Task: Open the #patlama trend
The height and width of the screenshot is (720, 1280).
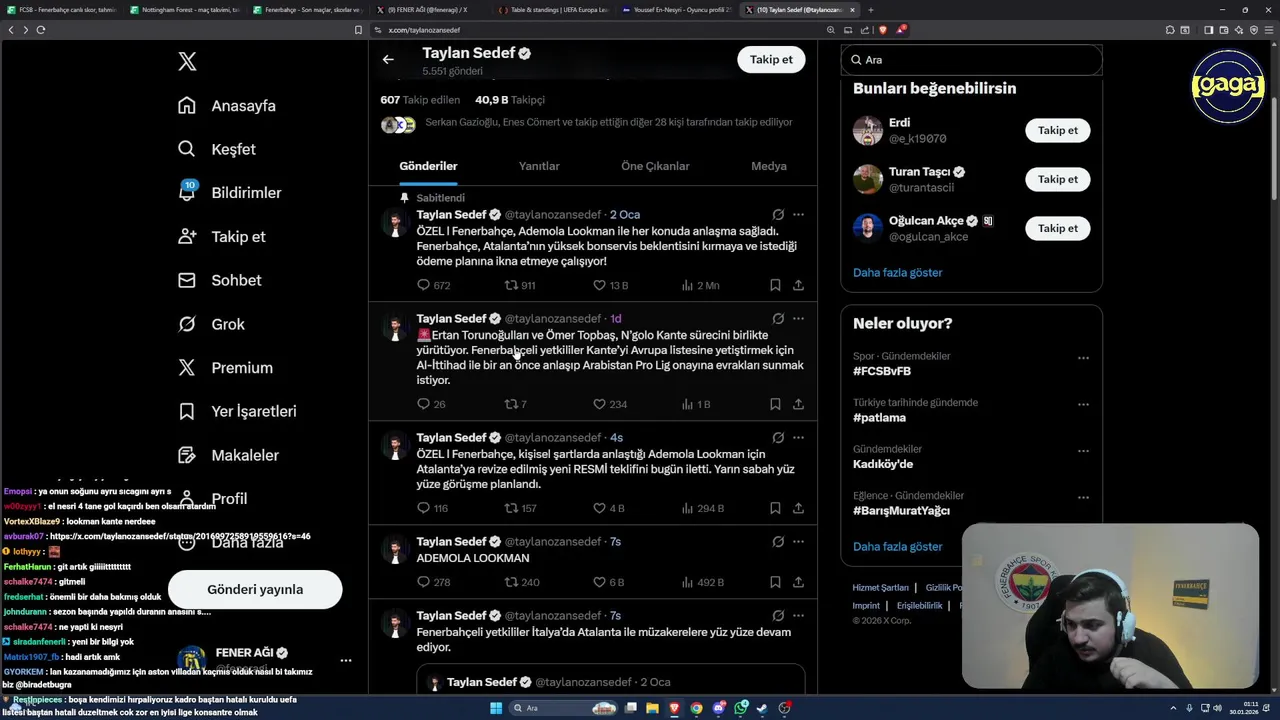Action: 879,418
